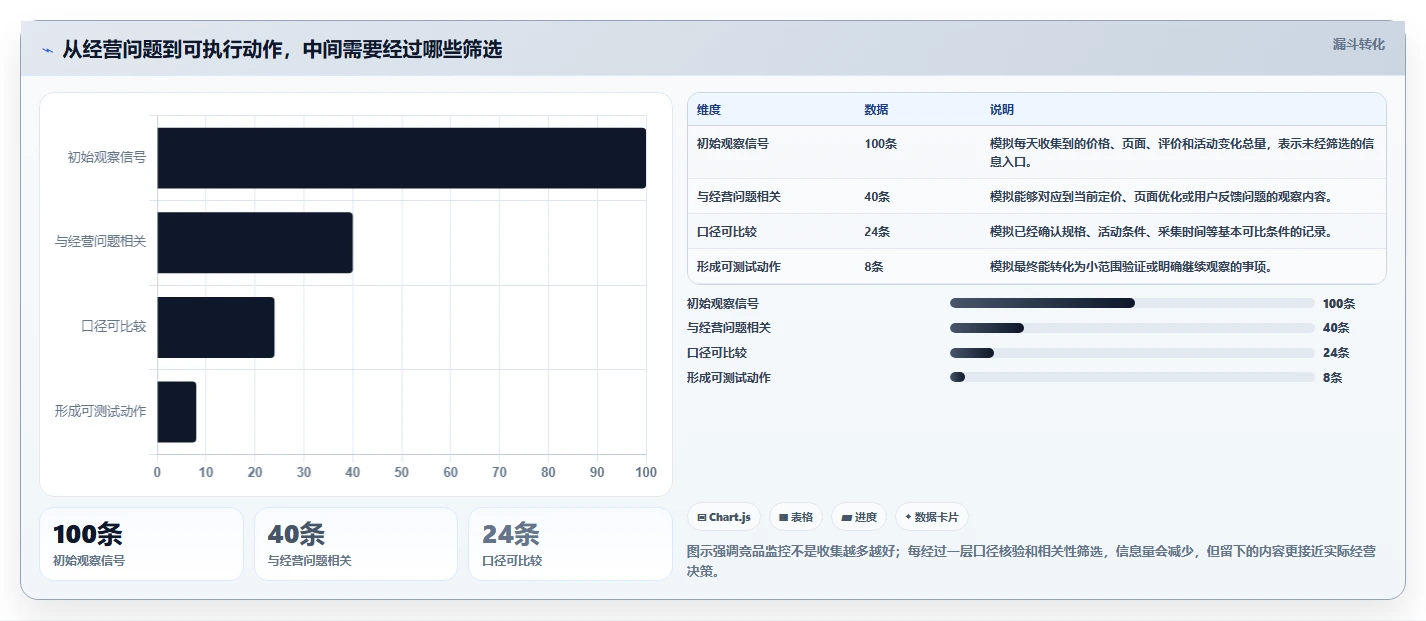Click the chart y-axis label 与经营问题相关
Screen dimensions: 1426x621
pos(101,242)
